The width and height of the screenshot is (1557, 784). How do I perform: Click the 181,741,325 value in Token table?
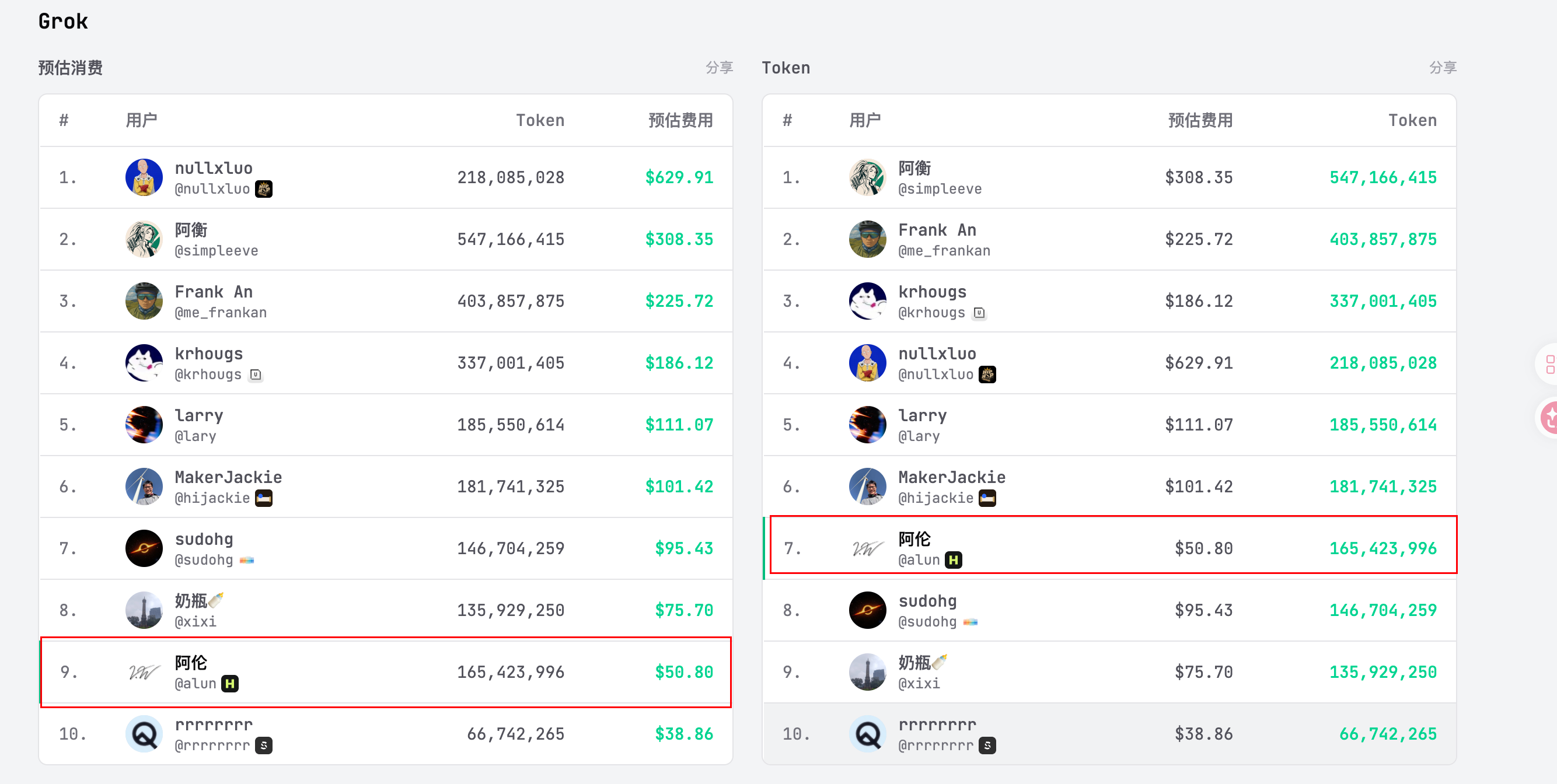click(x=1383, y=487)
